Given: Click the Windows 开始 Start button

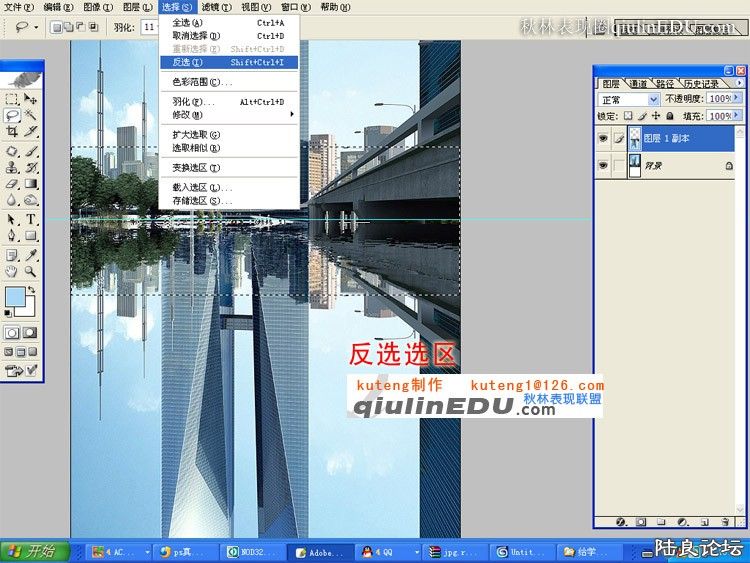Looking at the screenshot, I should 34,551.
